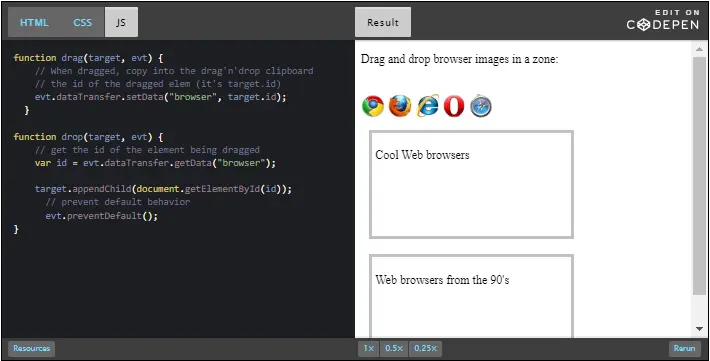Click the Opera browser icon

(454, 106)
